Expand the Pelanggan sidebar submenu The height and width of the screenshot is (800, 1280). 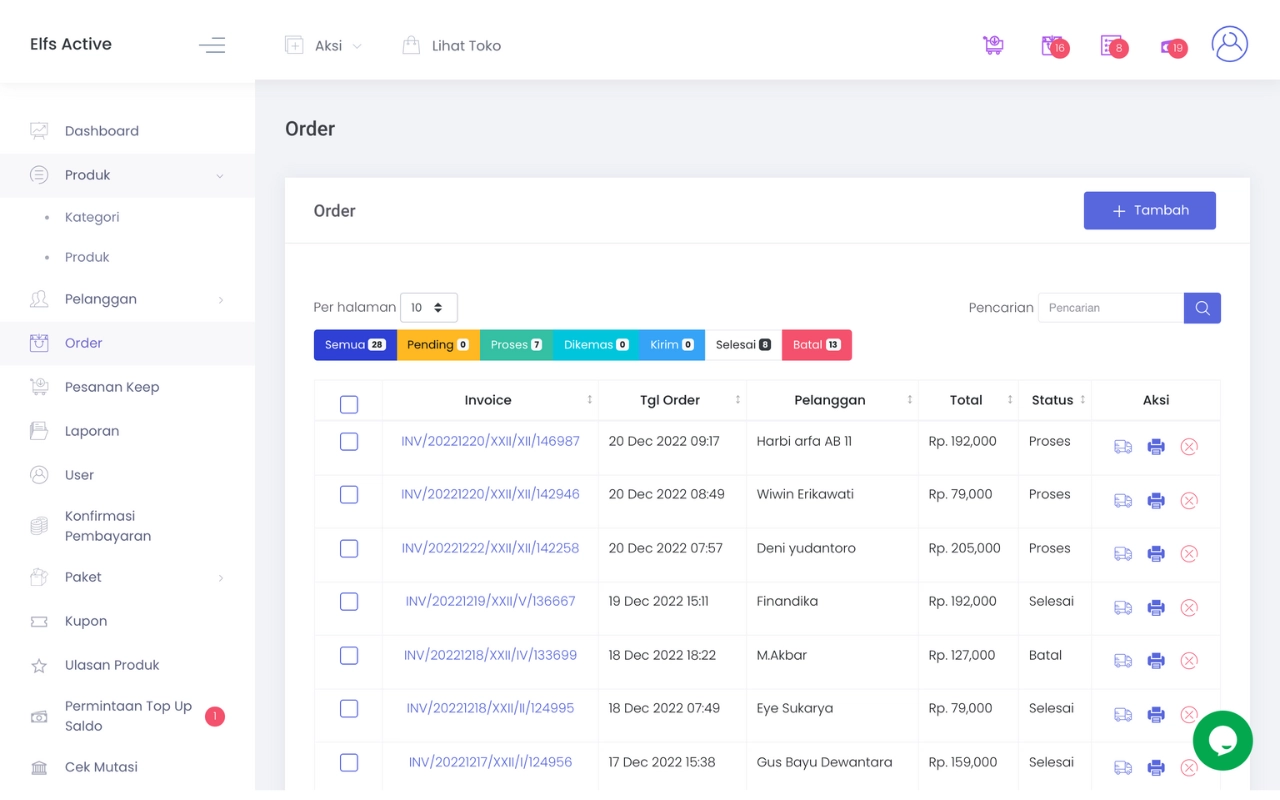coord(127,299)
